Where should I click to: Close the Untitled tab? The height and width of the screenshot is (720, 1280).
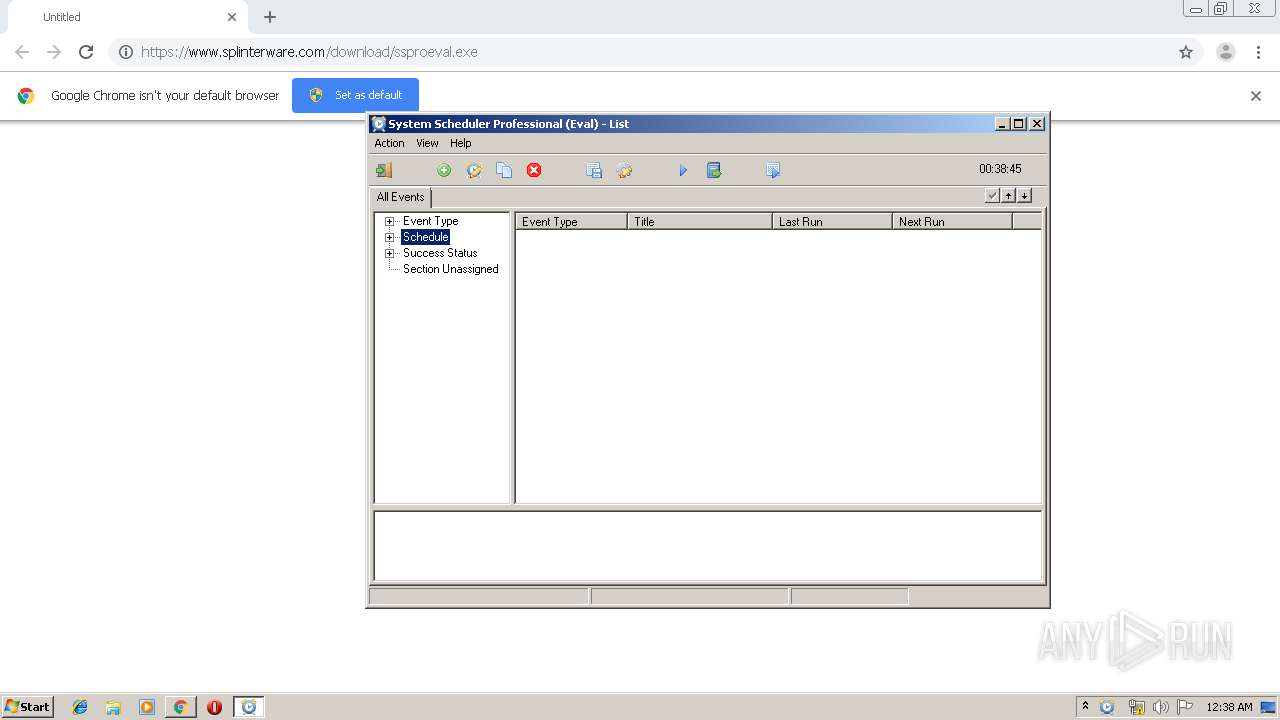pos(232,17)
